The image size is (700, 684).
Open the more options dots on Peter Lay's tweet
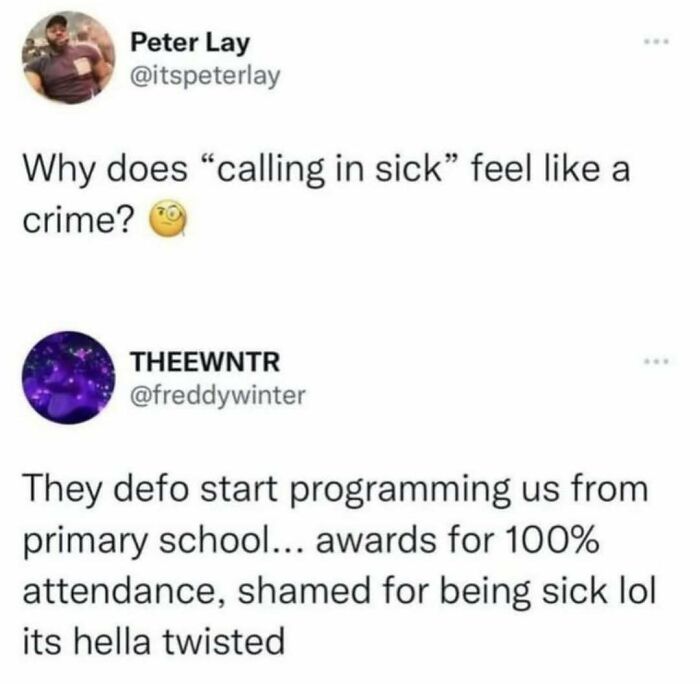click(656, 42)
